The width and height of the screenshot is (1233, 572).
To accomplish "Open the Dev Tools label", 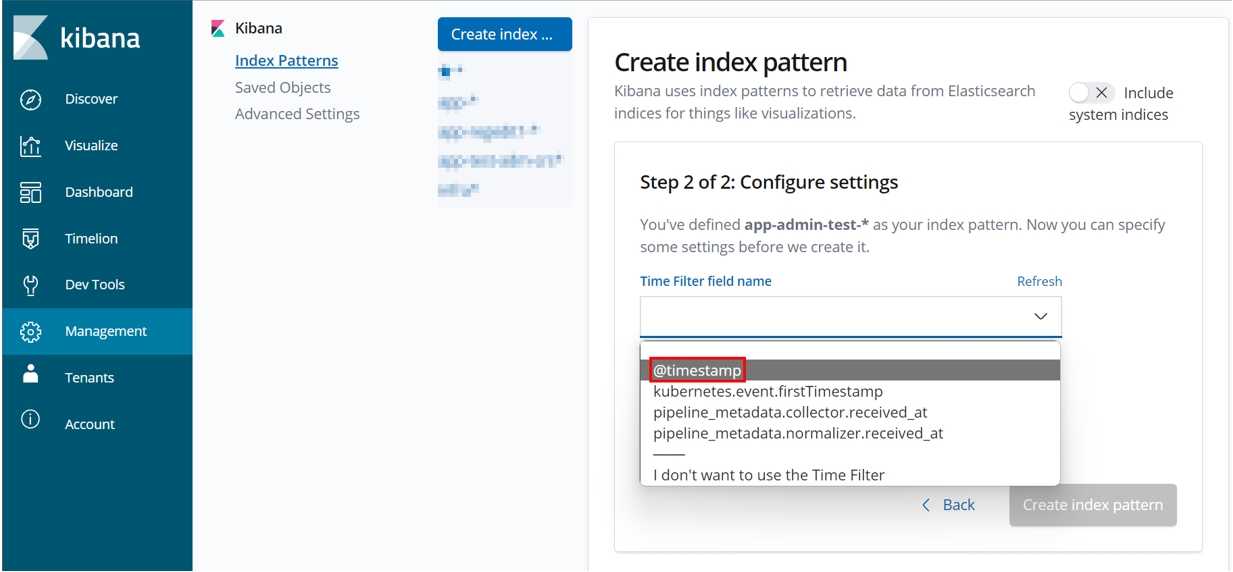I will pyautogui.click(x=95, y=285).
